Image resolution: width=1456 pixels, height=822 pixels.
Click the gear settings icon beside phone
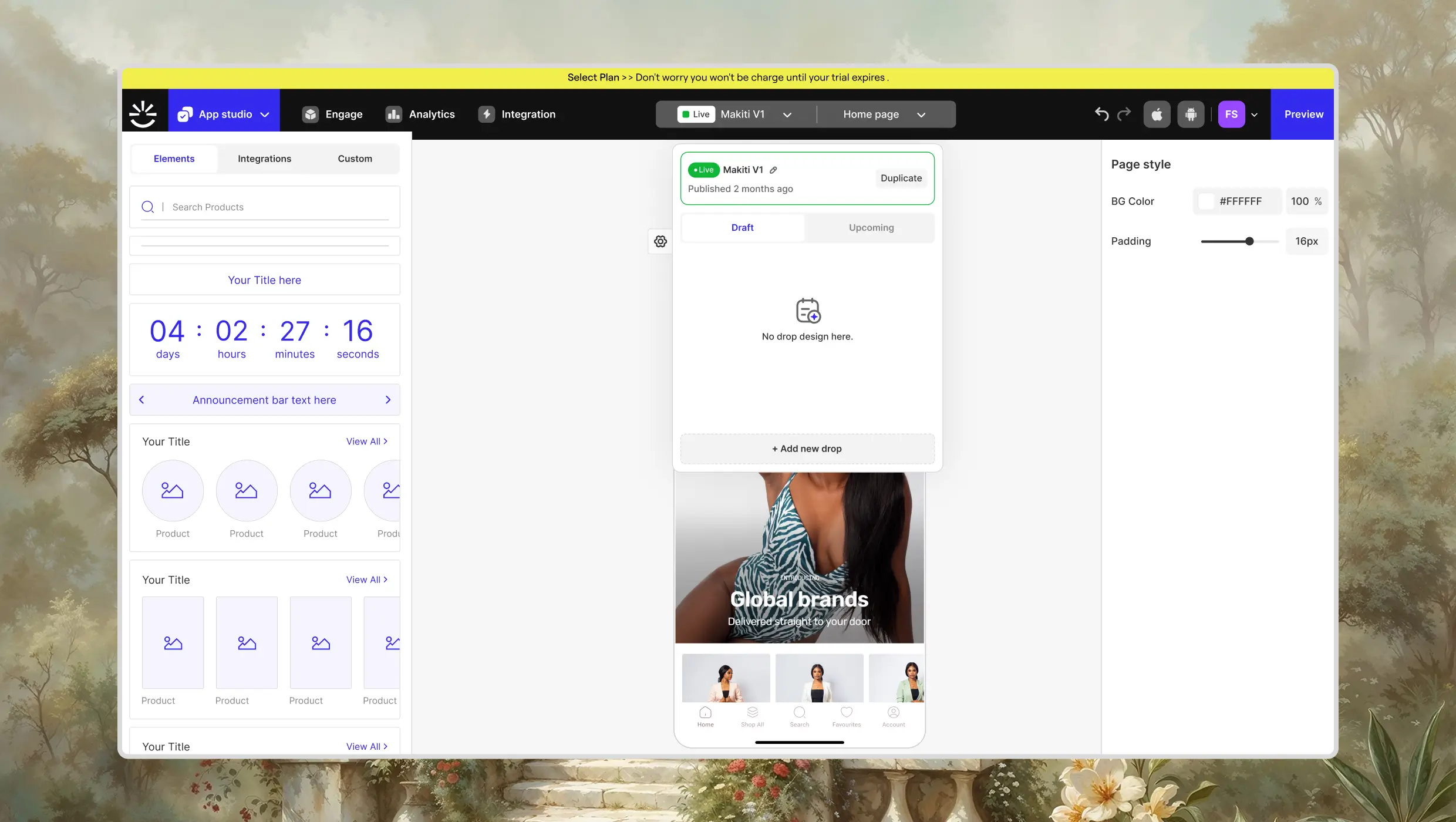660,241
